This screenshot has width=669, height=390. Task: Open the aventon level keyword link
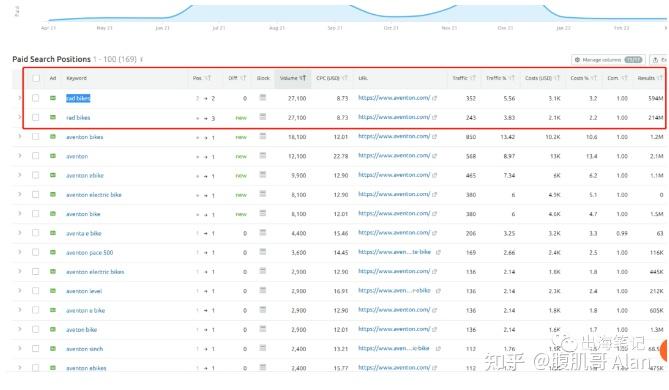(84, 291)
